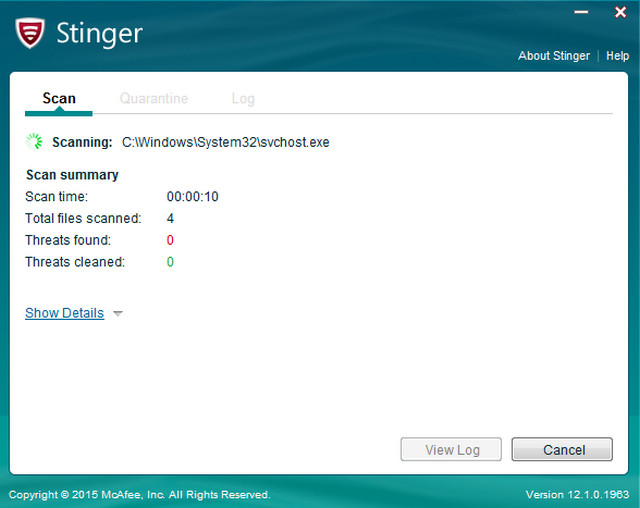Click the Scan time: label
The height and width of the screenshot is (508, 640).
coord(56,197)
